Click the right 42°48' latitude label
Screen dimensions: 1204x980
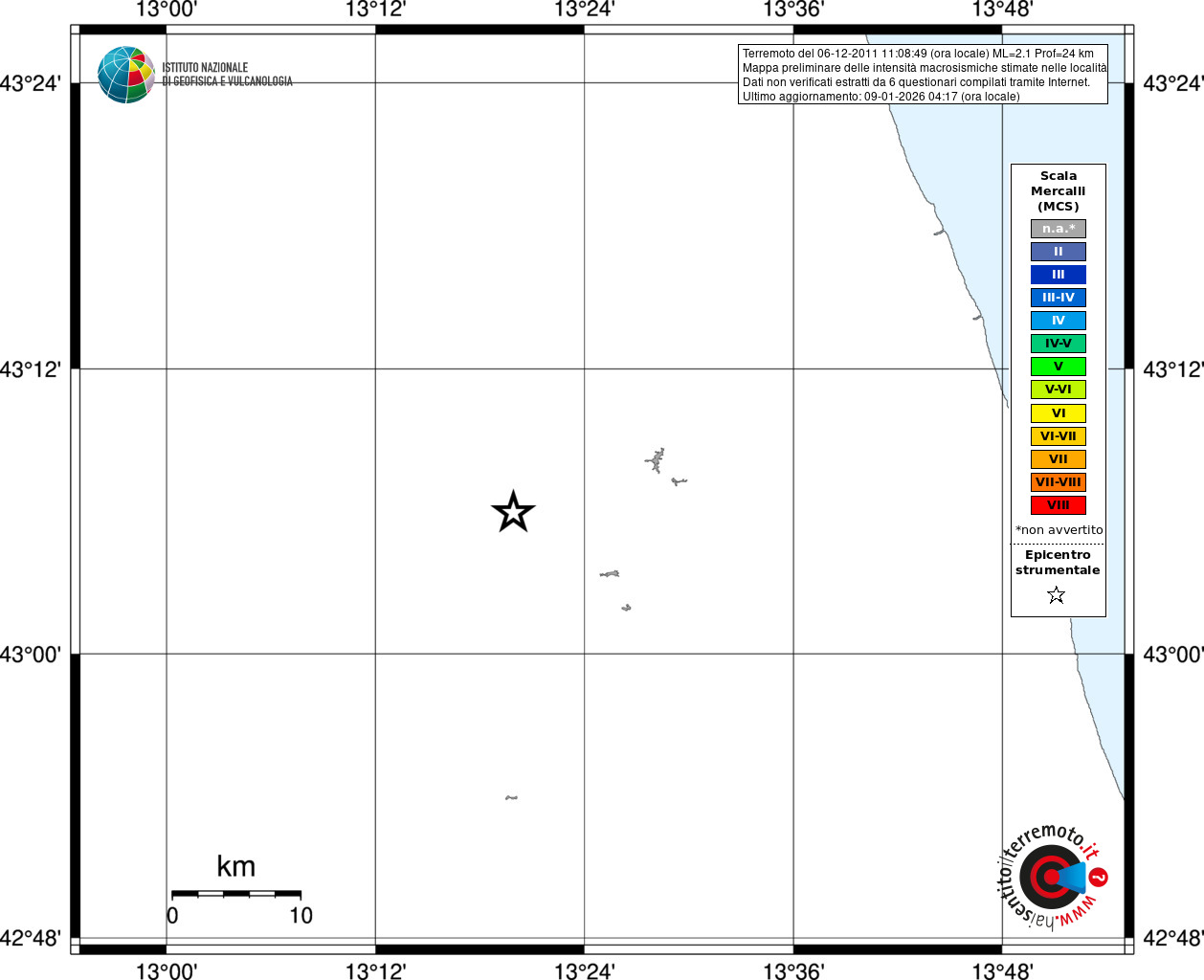1173,938
